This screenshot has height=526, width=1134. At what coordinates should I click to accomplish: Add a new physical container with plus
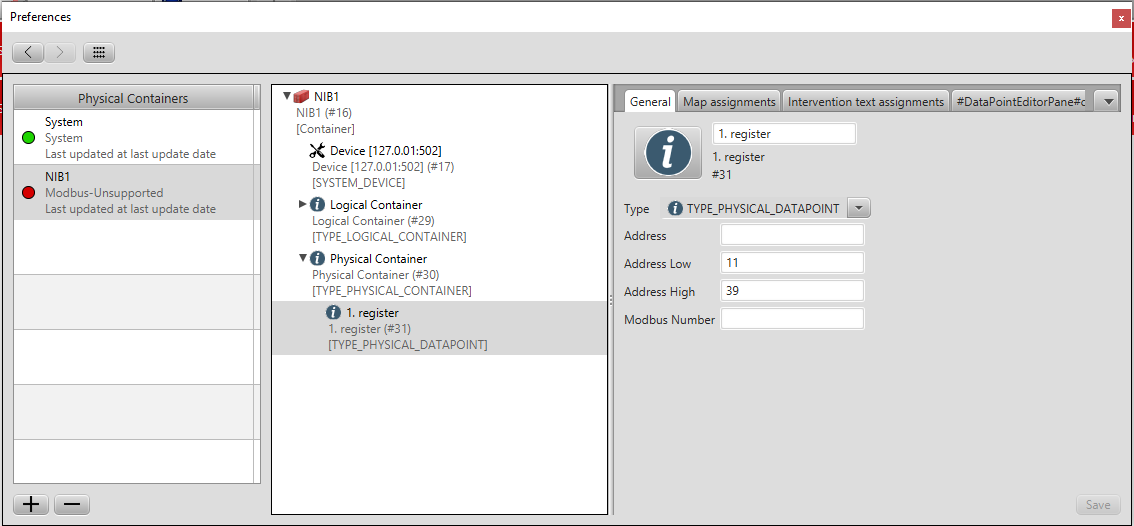point(31,505)
